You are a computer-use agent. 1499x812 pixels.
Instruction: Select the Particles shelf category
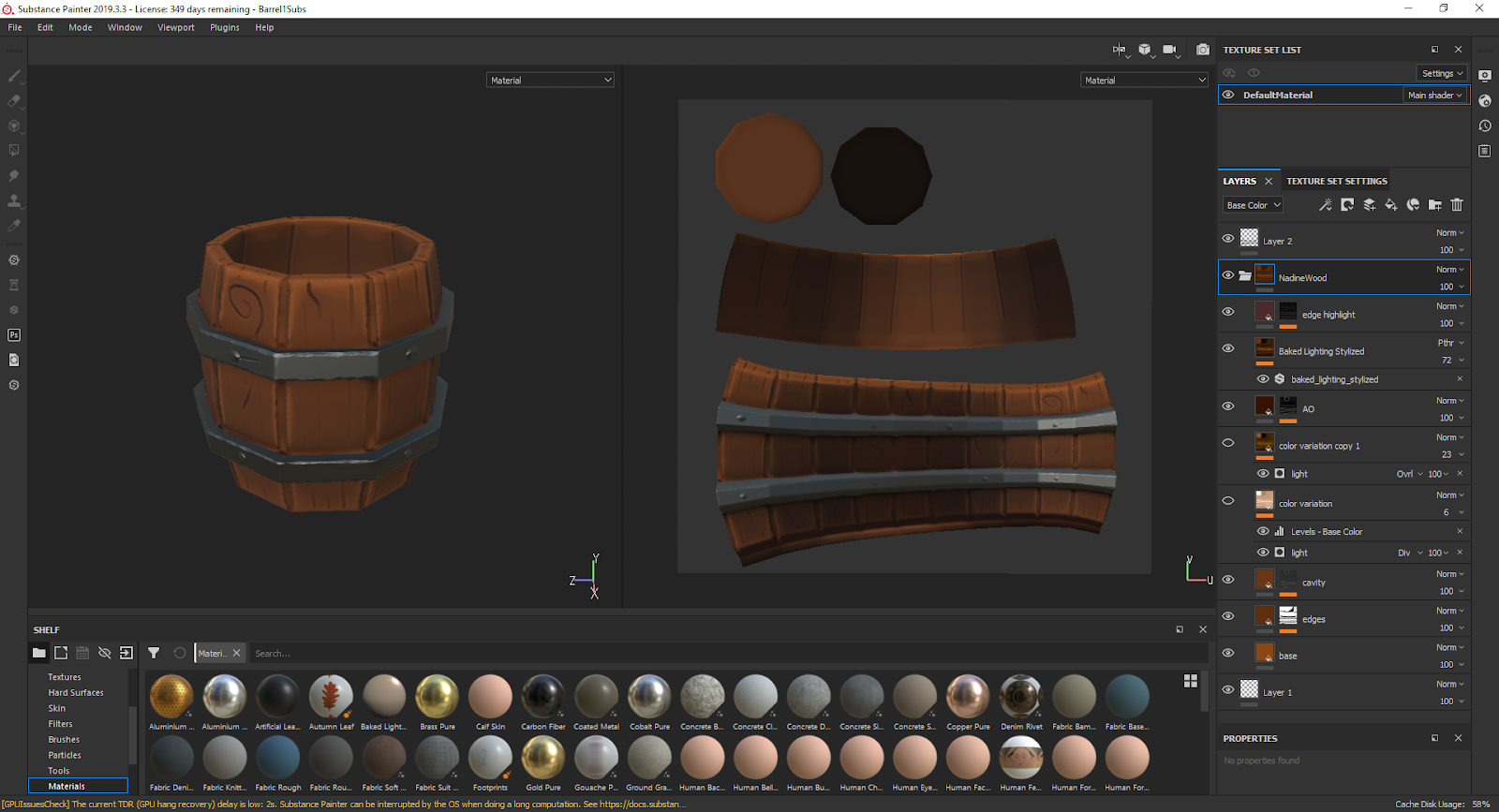tap(65, 755)
